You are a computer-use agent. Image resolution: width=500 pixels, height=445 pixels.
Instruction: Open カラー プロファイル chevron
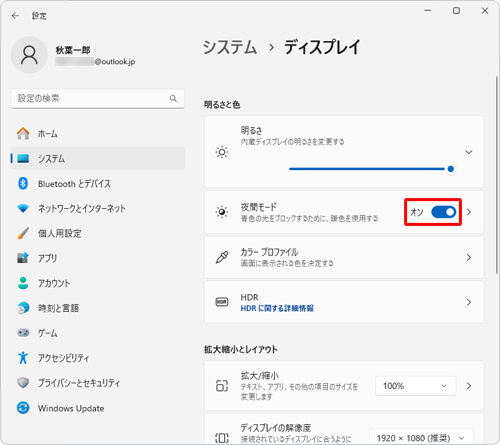coord(469,257)
